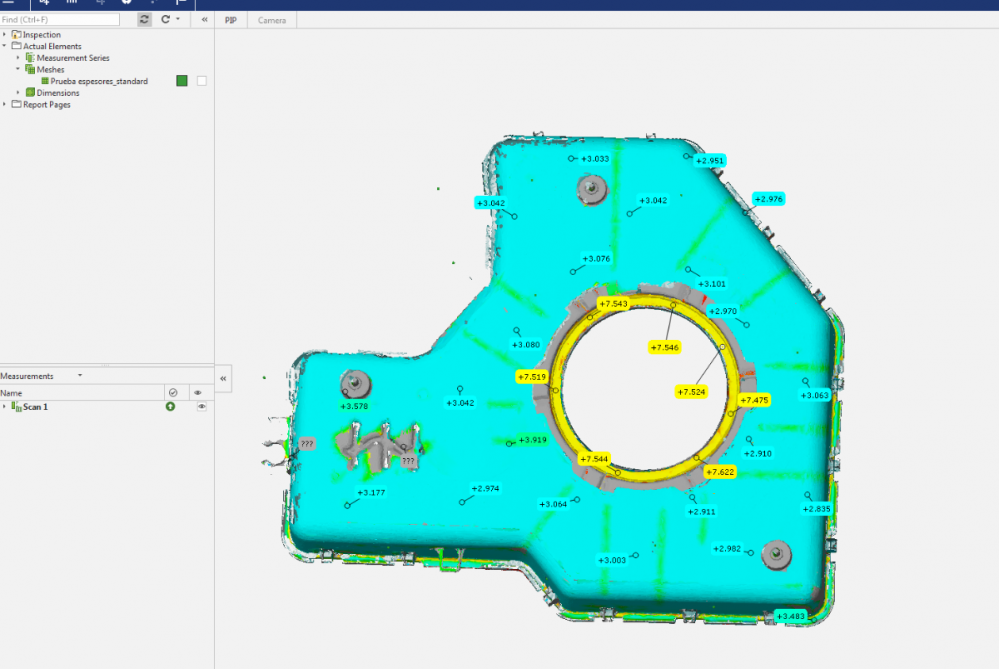
Task: Click the recalculate circular arrow icon
Action: pyautogui.click(x=165, y=19)
